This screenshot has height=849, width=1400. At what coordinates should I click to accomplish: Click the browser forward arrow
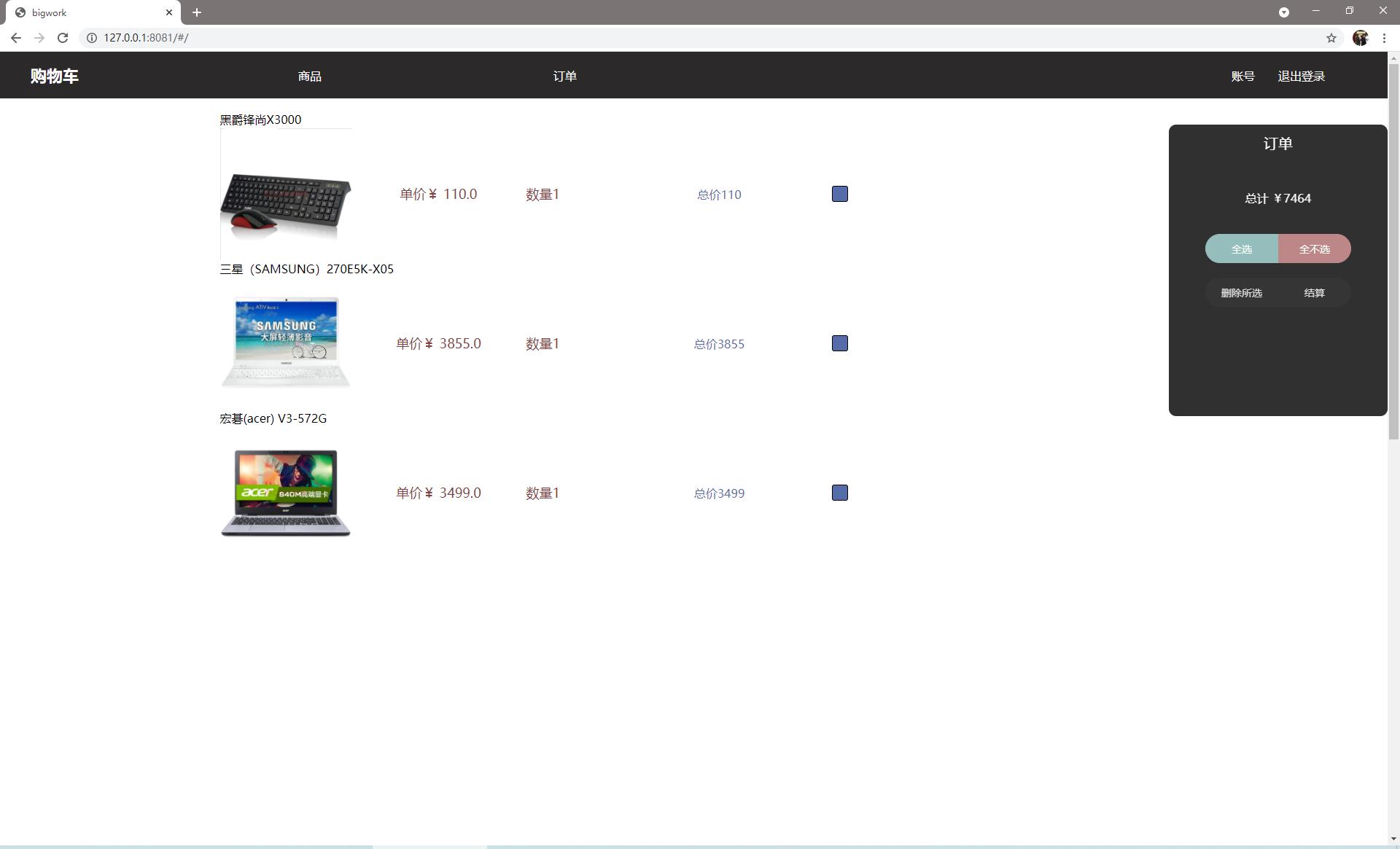(39, 38)
